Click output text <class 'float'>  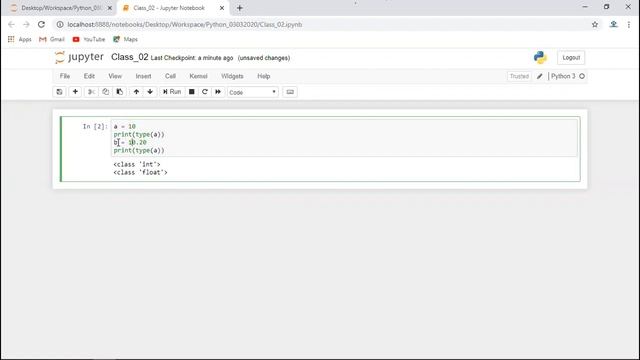pos(140,173)
